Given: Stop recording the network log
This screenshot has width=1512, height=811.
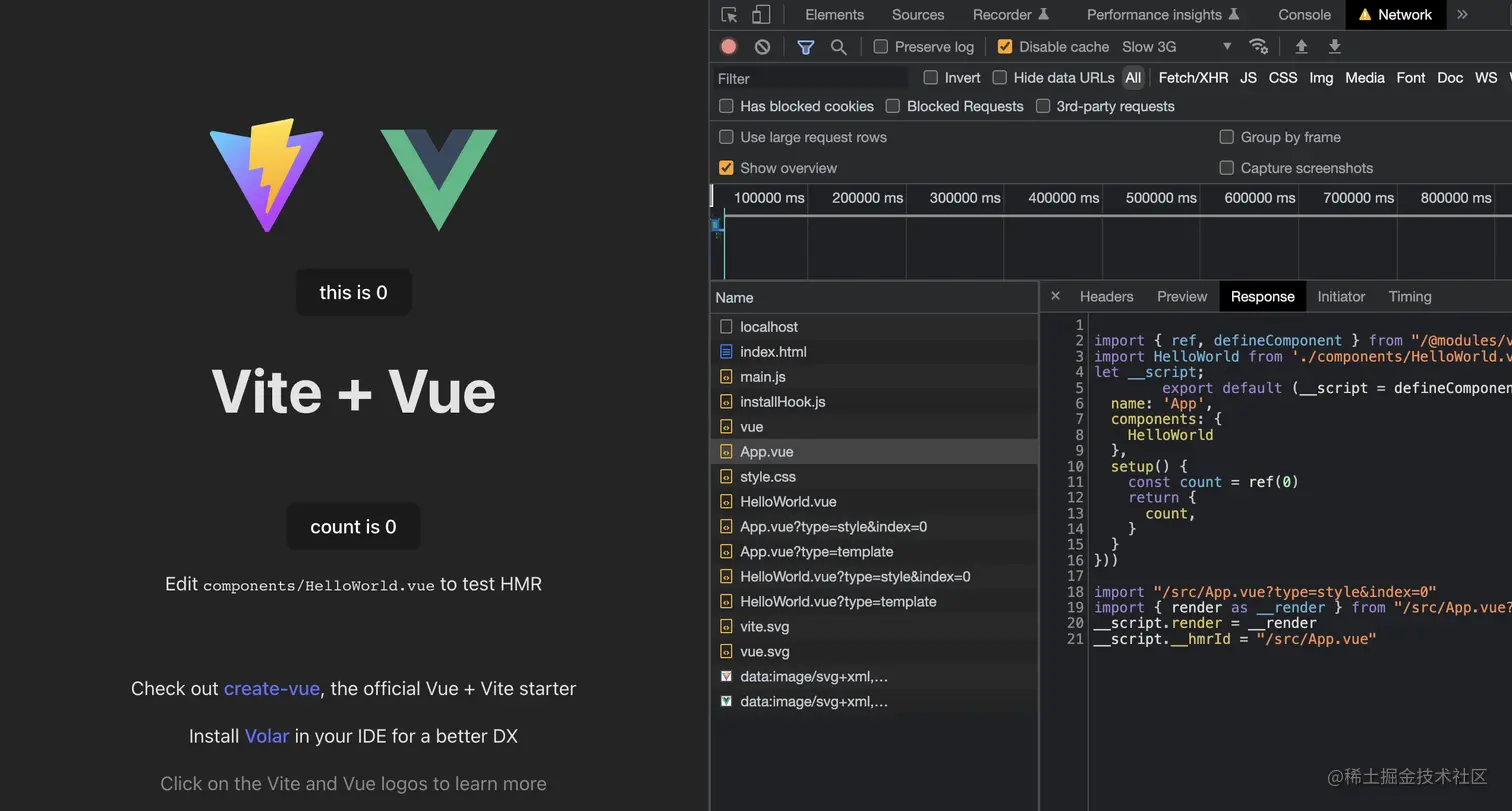Looking at the screenshot, I should tap(729, 47).
